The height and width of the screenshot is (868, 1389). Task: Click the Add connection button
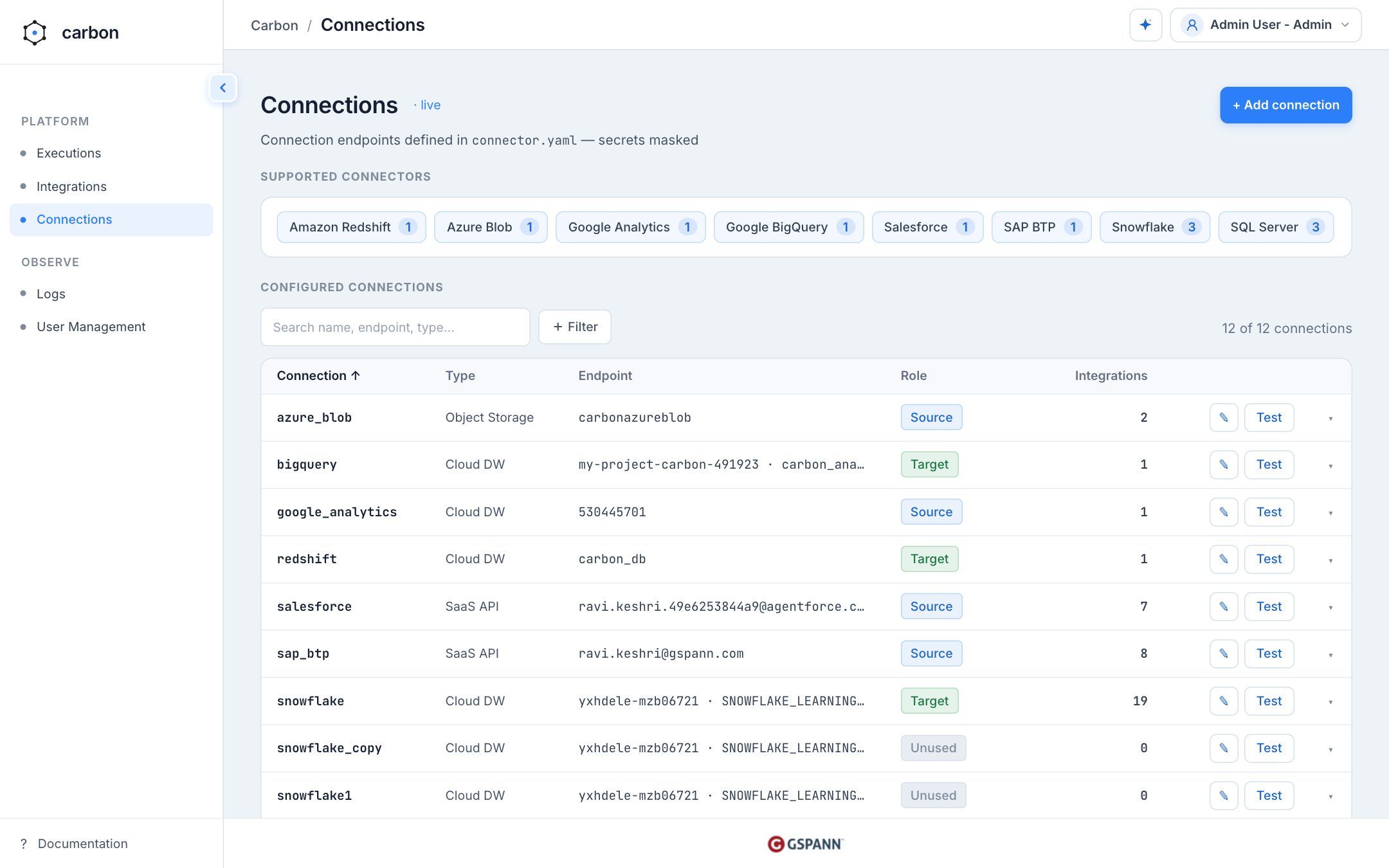[x=1286, y=105]
